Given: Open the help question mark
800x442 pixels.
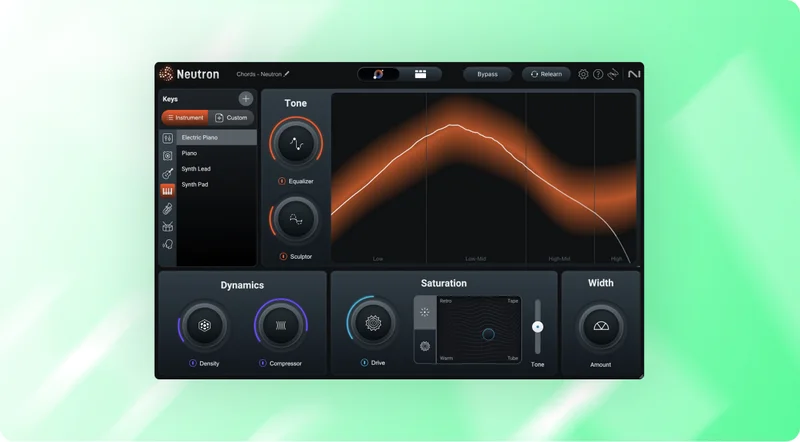Looking at the screenshot, I should pyautogui.click(x=598, y=74).
